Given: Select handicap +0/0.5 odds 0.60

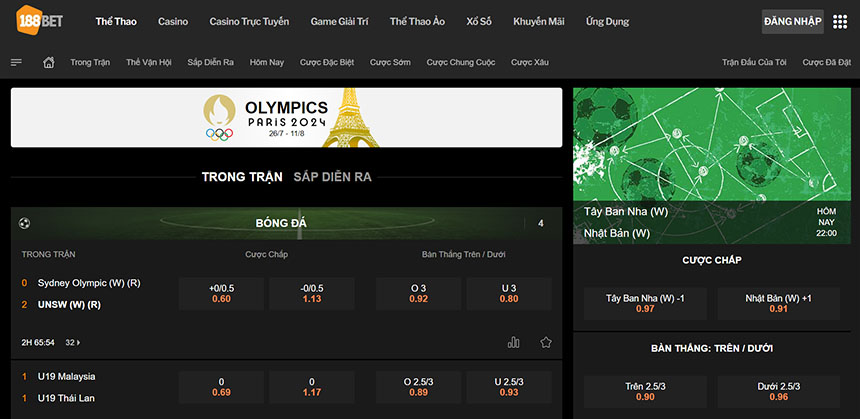Looking at the screenshot, I should tap(221, 293).
